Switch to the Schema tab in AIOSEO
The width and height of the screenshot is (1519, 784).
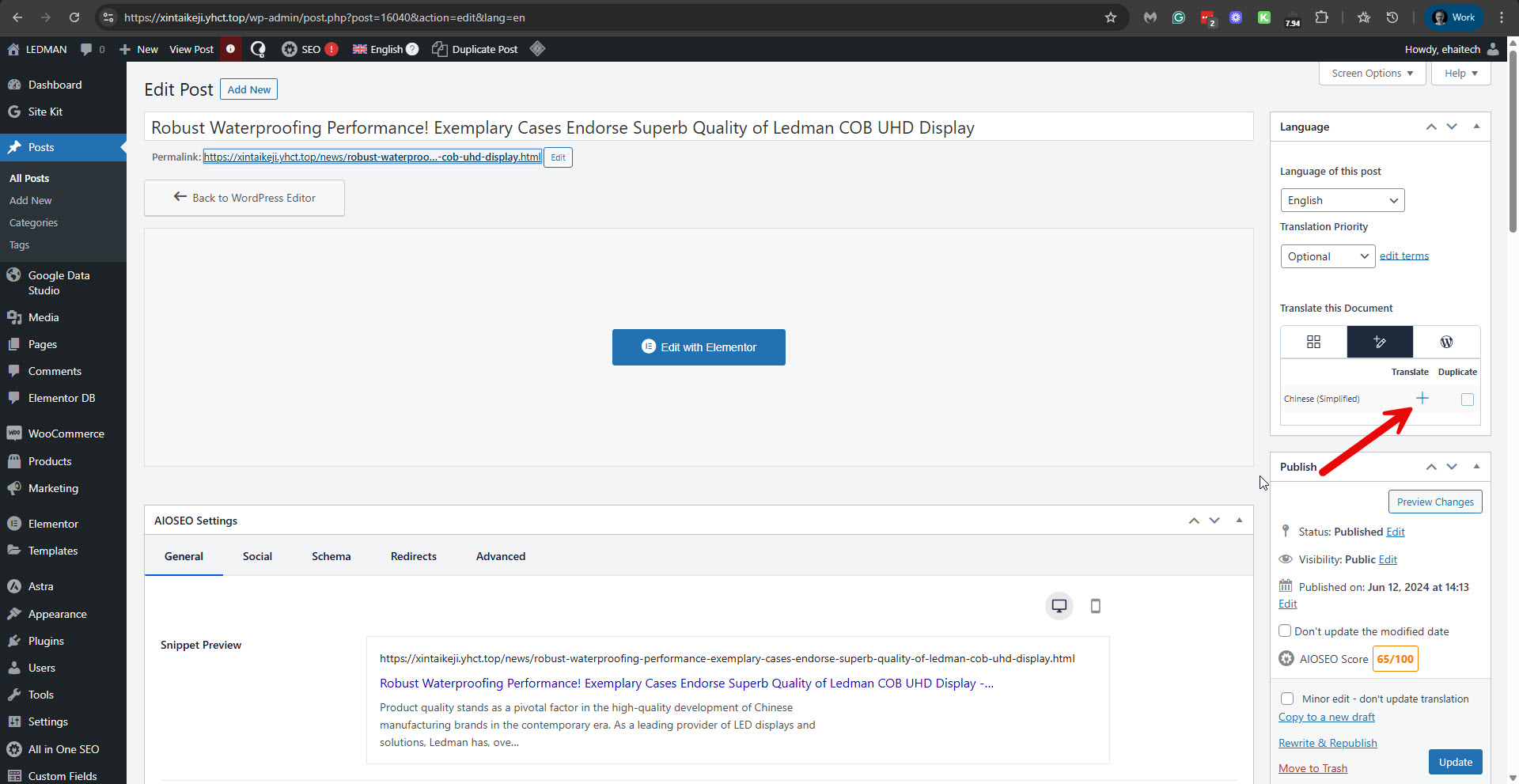coord(331,556)
